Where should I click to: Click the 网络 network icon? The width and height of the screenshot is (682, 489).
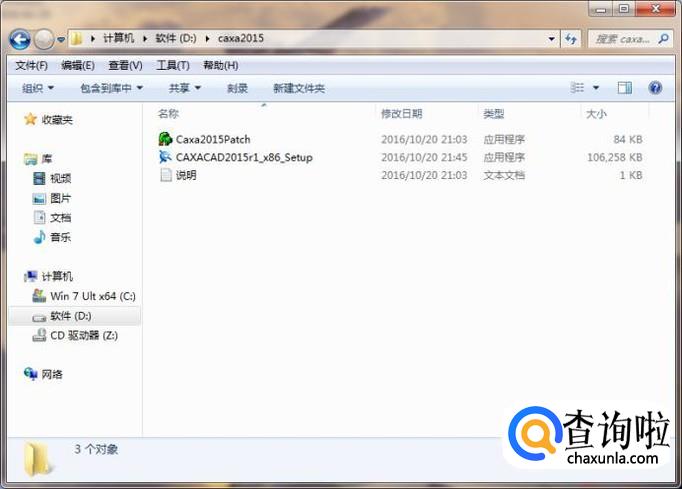(x=31, y=373)
